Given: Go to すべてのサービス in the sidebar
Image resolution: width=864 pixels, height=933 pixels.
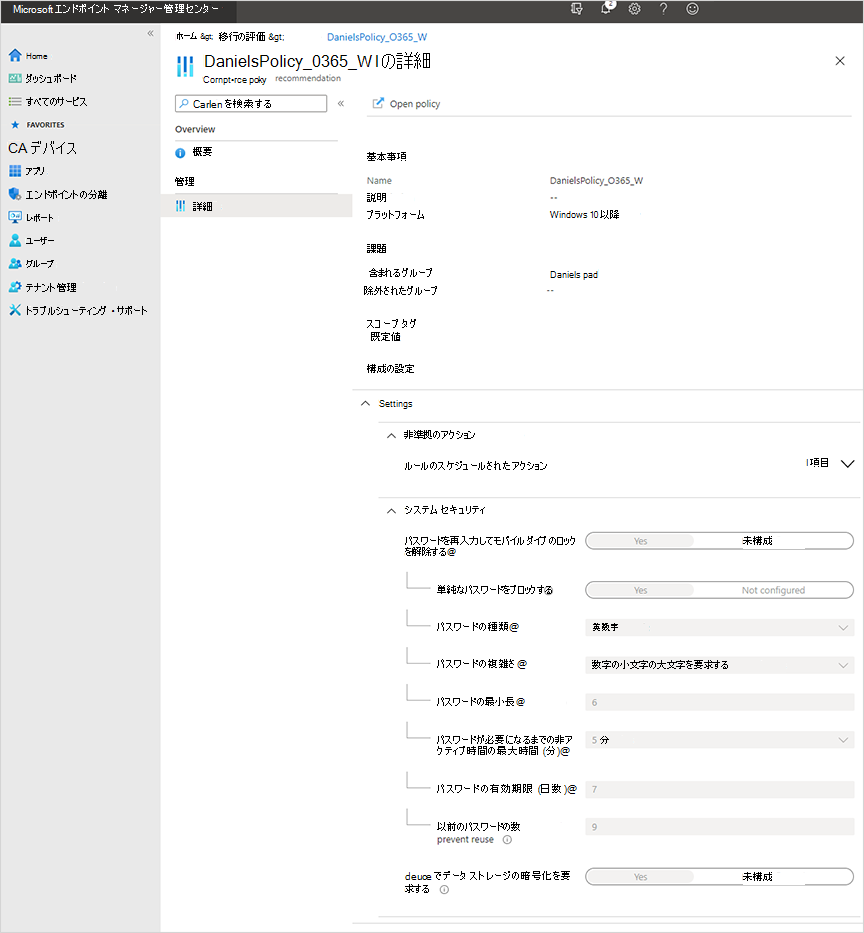Looking at the screenshot, I should pos(56,102).
